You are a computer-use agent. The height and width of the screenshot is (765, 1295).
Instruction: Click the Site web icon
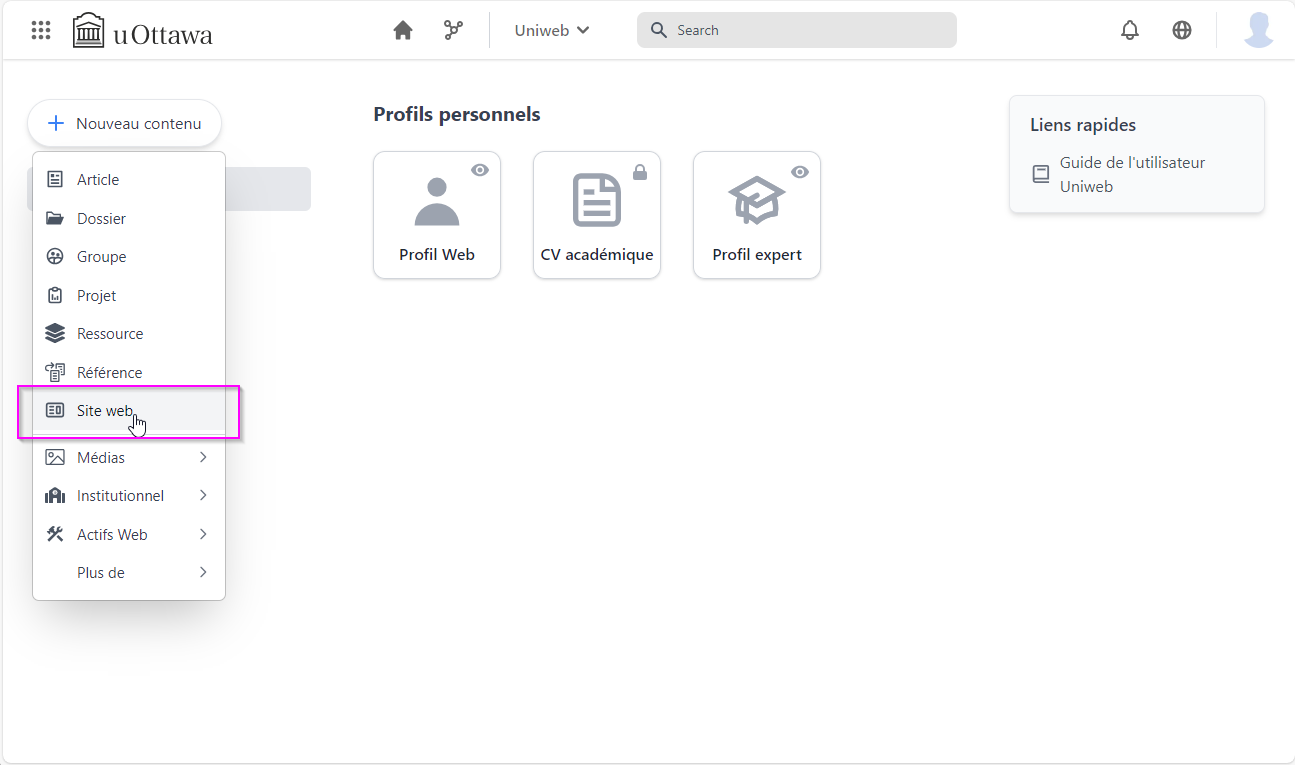tap(55, 410)
